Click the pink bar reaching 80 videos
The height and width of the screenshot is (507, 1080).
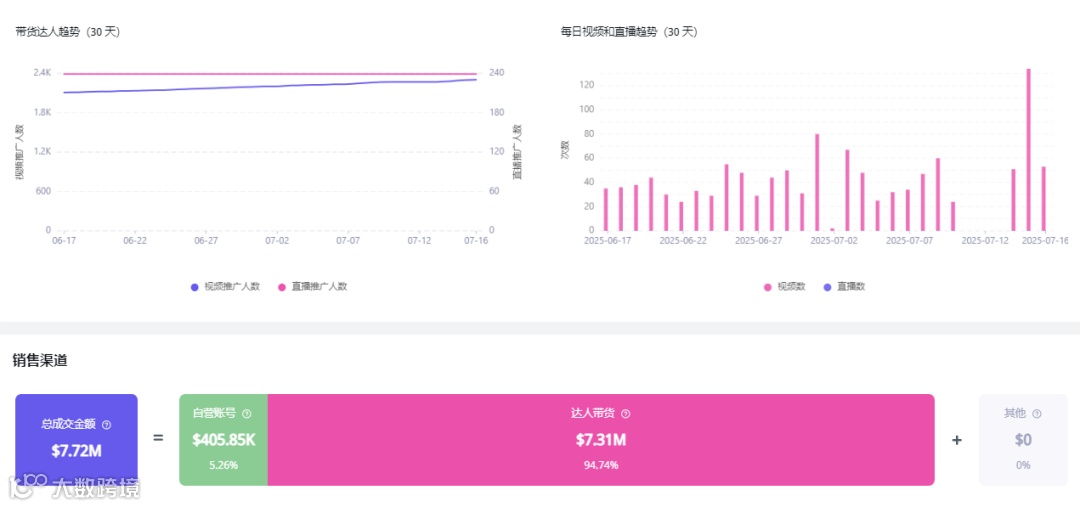[817, 182]
